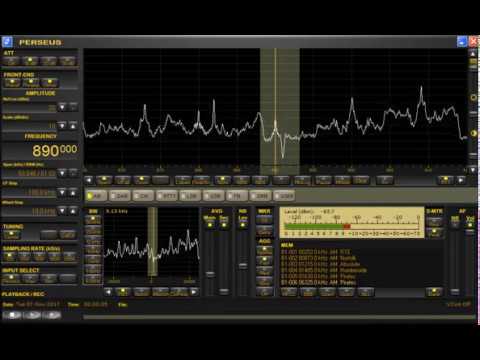Click the Perseus application icon

[x=7, y=42]
